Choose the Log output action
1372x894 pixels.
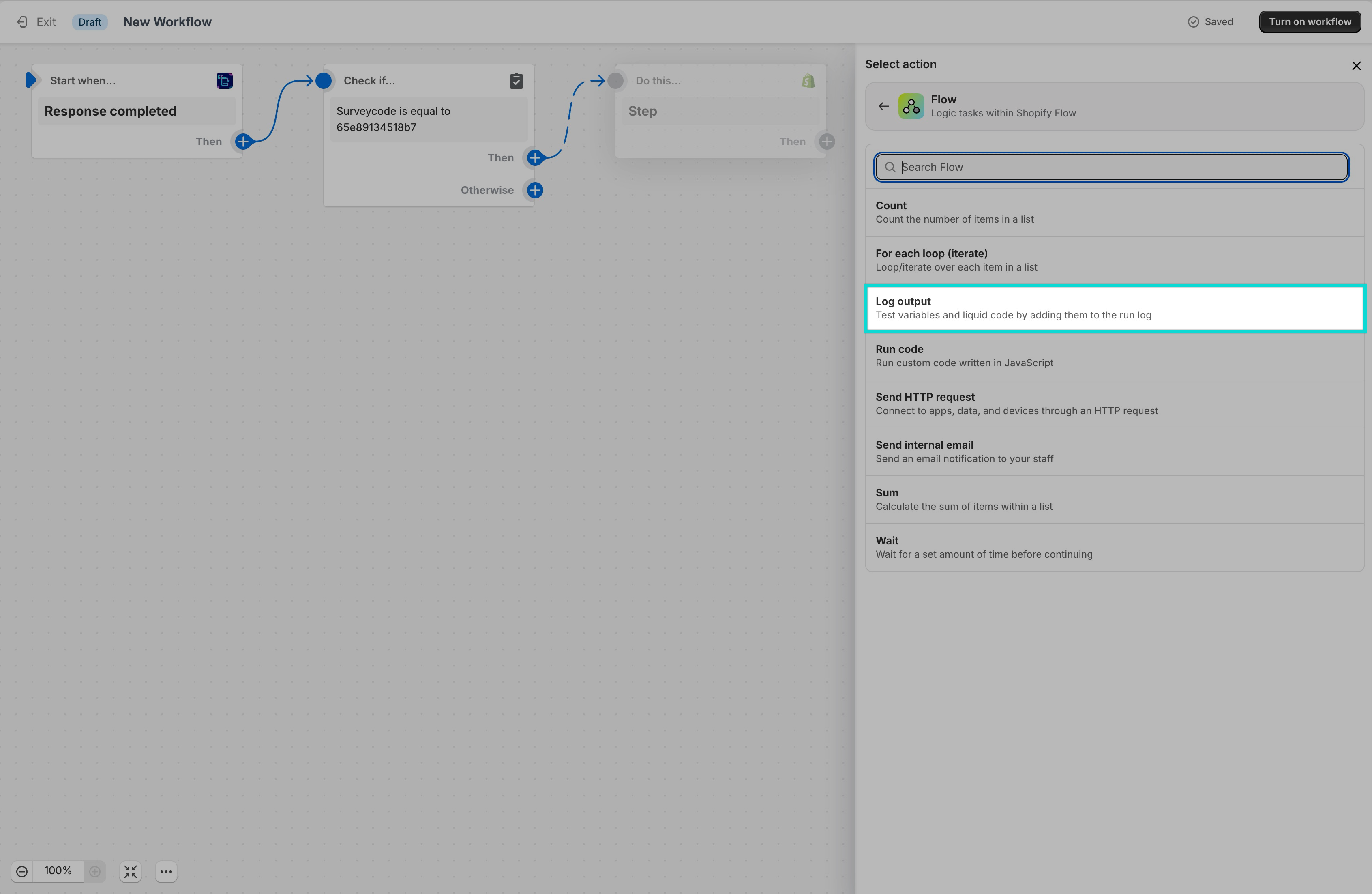1114,308
